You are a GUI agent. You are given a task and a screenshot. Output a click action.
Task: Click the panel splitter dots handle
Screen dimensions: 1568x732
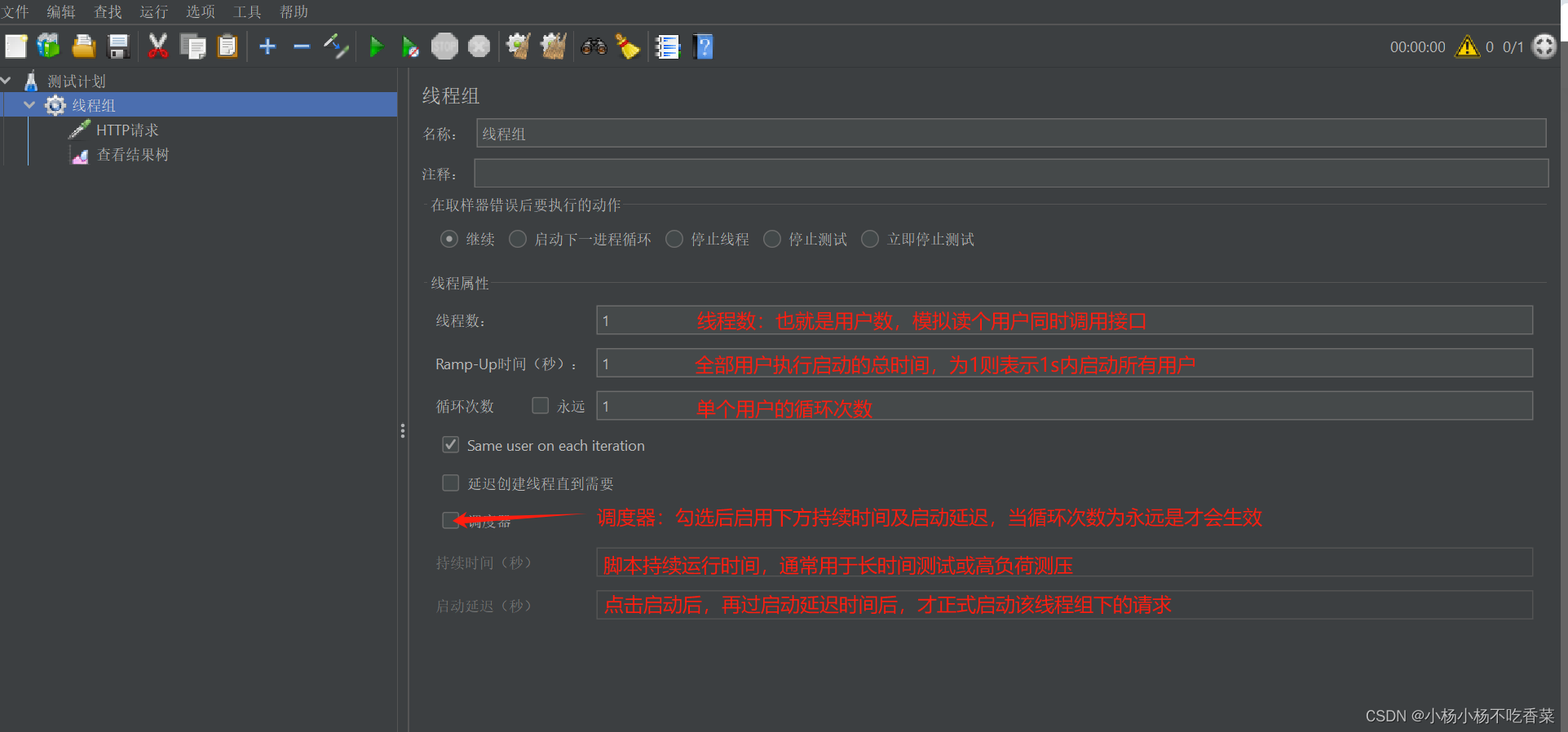click(x=403, y=430)
